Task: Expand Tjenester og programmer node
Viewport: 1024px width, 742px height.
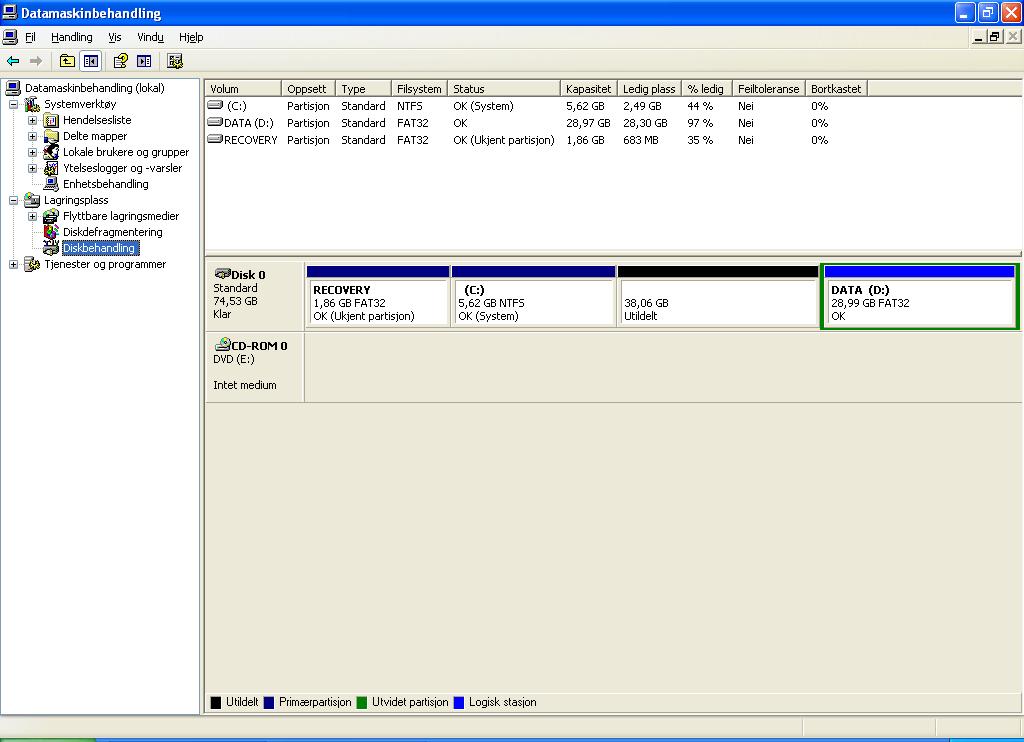Action: click(x=13, y=265)
